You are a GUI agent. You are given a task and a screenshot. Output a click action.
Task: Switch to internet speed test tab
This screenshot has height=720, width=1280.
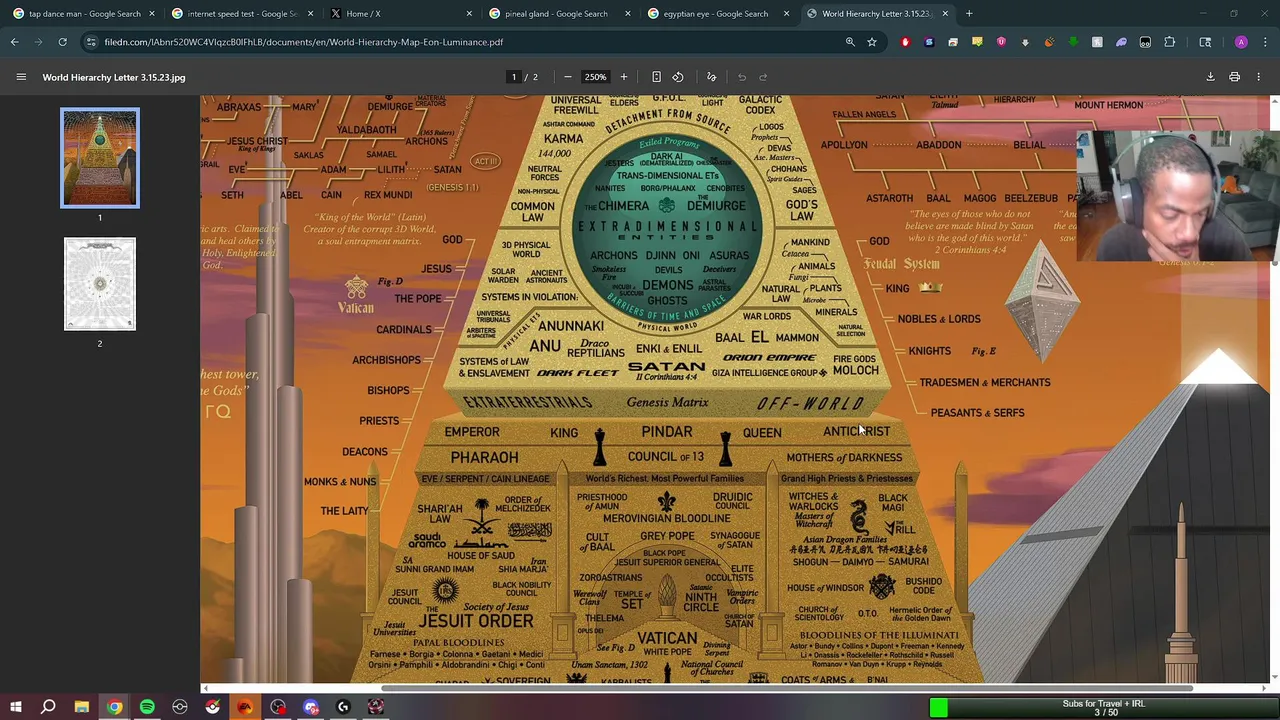click(x=241, y=14)
